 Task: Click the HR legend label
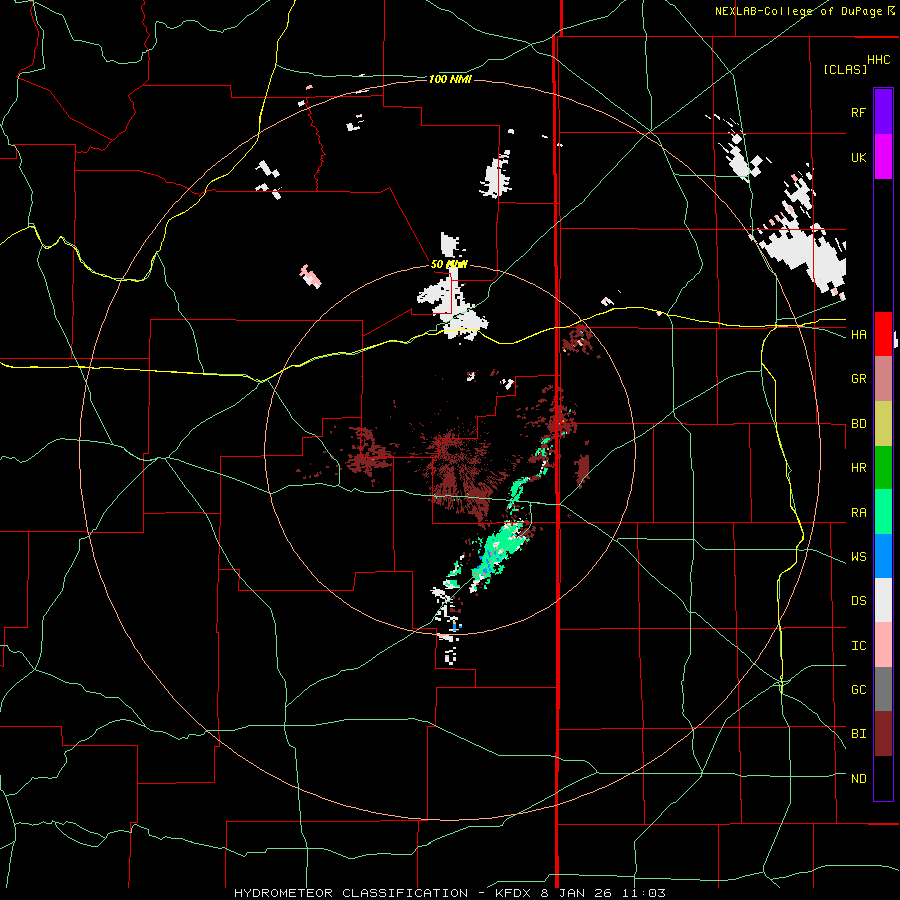tap(858, 468)
